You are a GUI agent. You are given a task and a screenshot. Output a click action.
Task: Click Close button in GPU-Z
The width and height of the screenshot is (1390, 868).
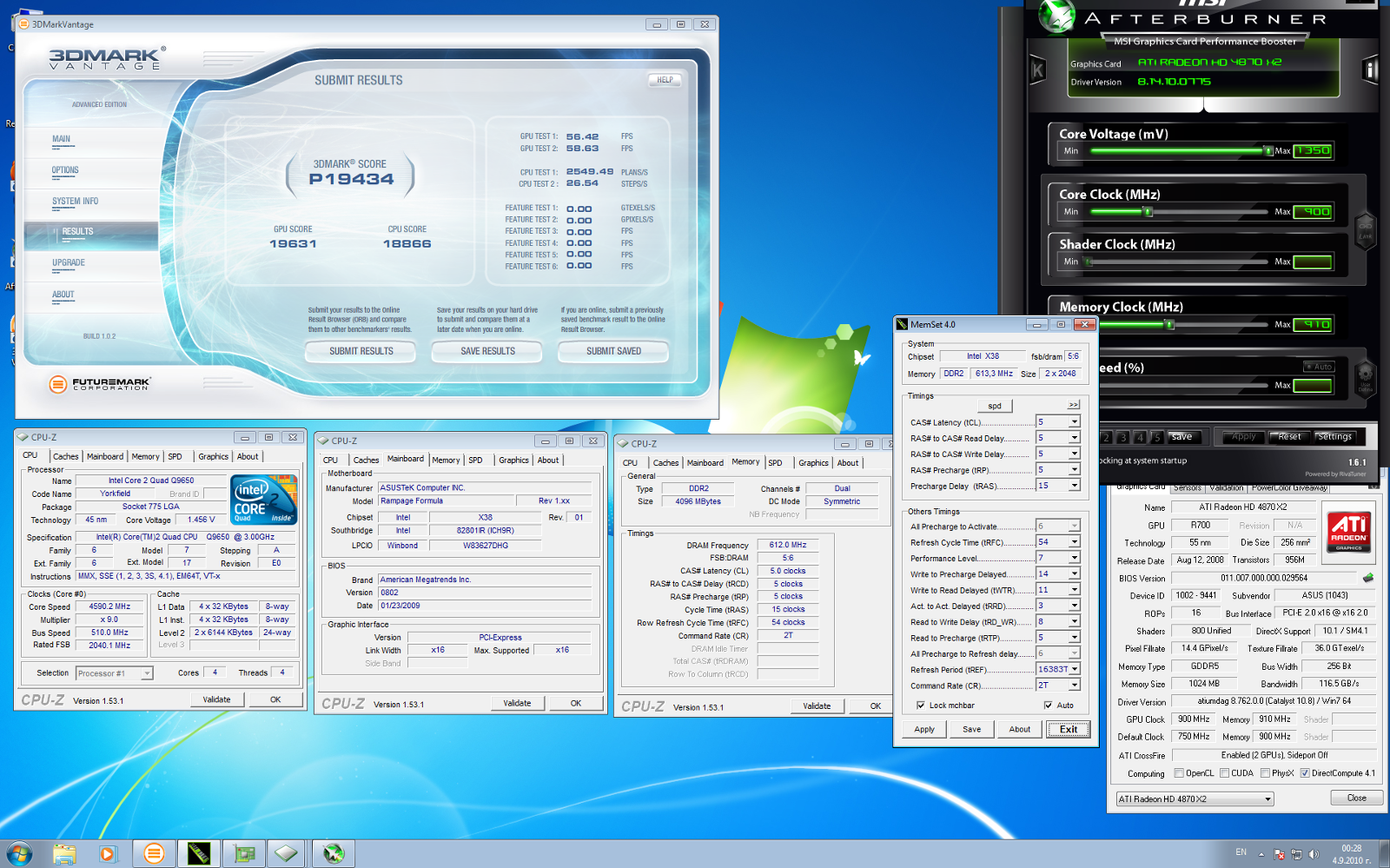(1357, 798)
